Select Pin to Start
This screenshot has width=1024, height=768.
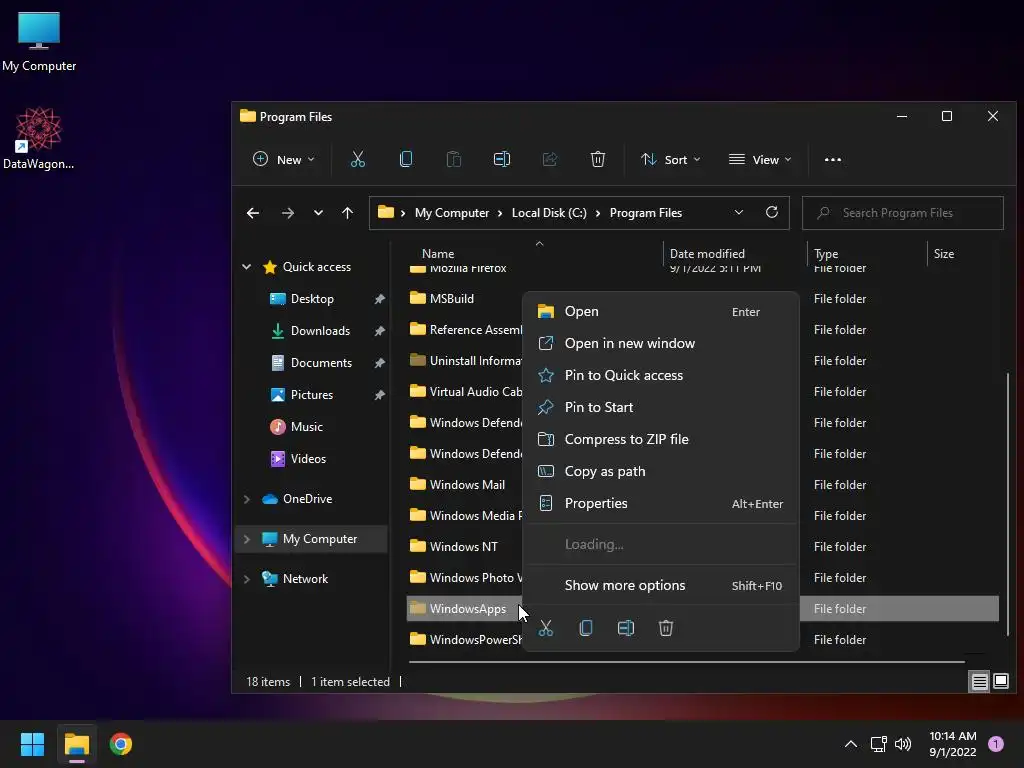coord(661,408)
